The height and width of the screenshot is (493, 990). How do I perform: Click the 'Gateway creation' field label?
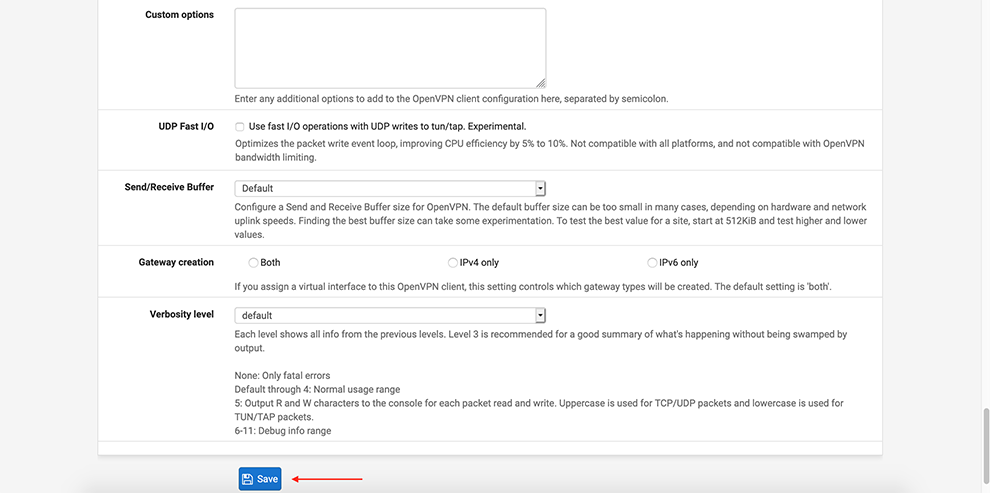176,262
